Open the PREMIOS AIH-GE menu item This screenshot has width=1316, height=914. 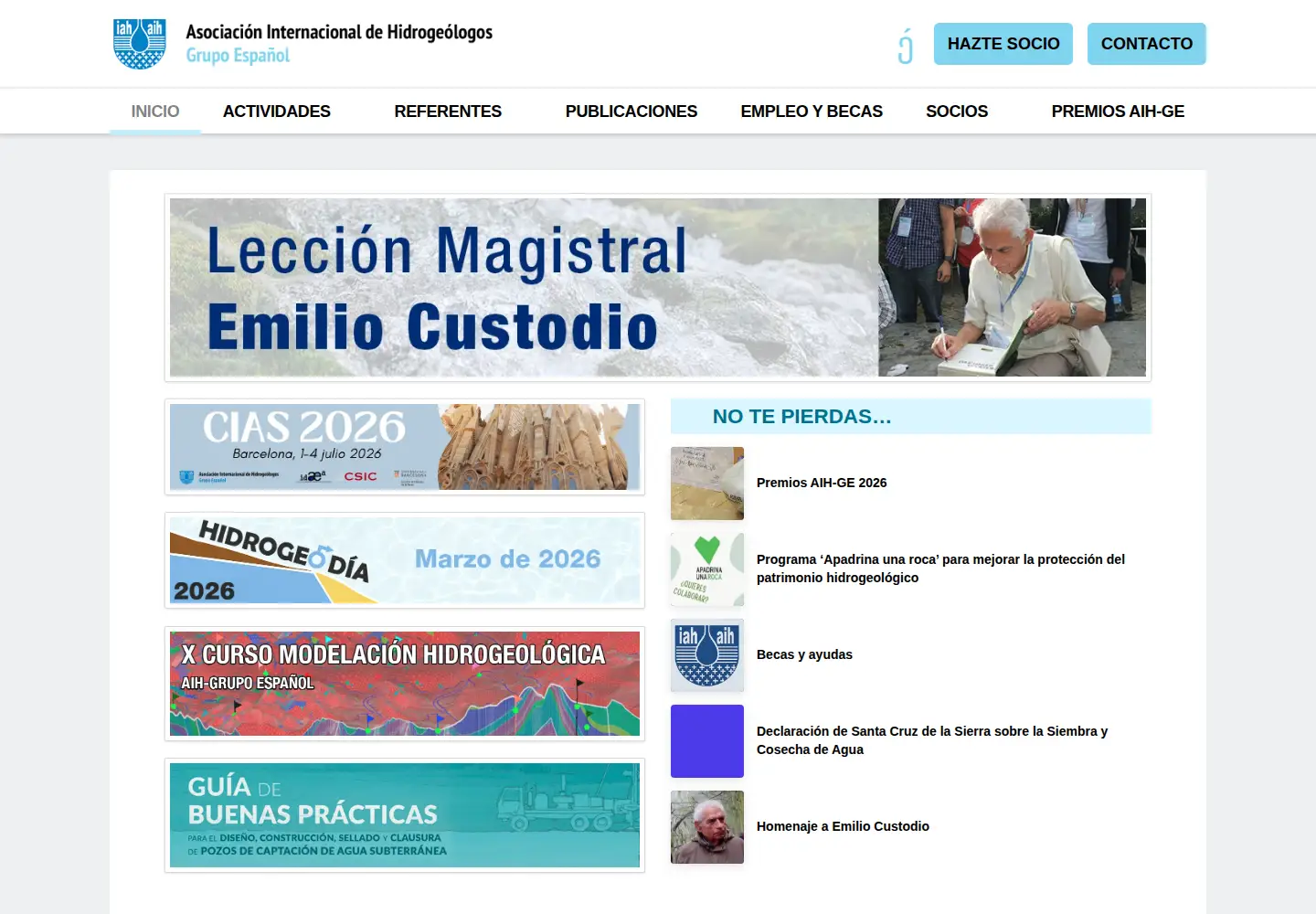pos(1118,112)
